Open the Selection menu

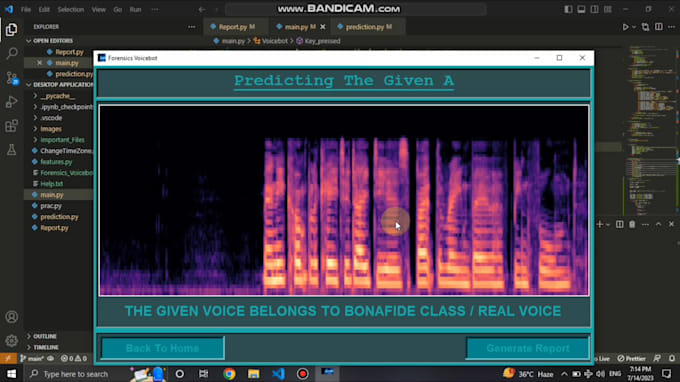(71, 9)
